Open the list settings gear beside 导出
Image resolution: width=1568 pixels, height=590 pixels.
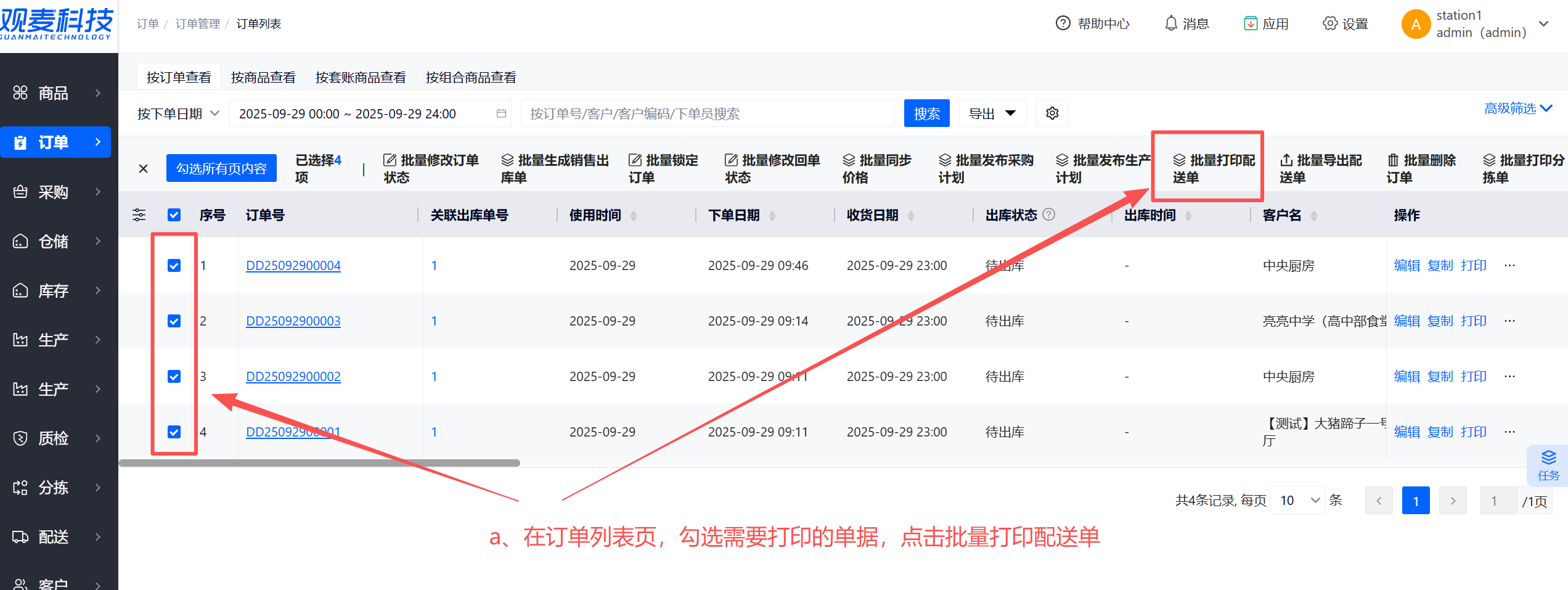coord(1052,113)
